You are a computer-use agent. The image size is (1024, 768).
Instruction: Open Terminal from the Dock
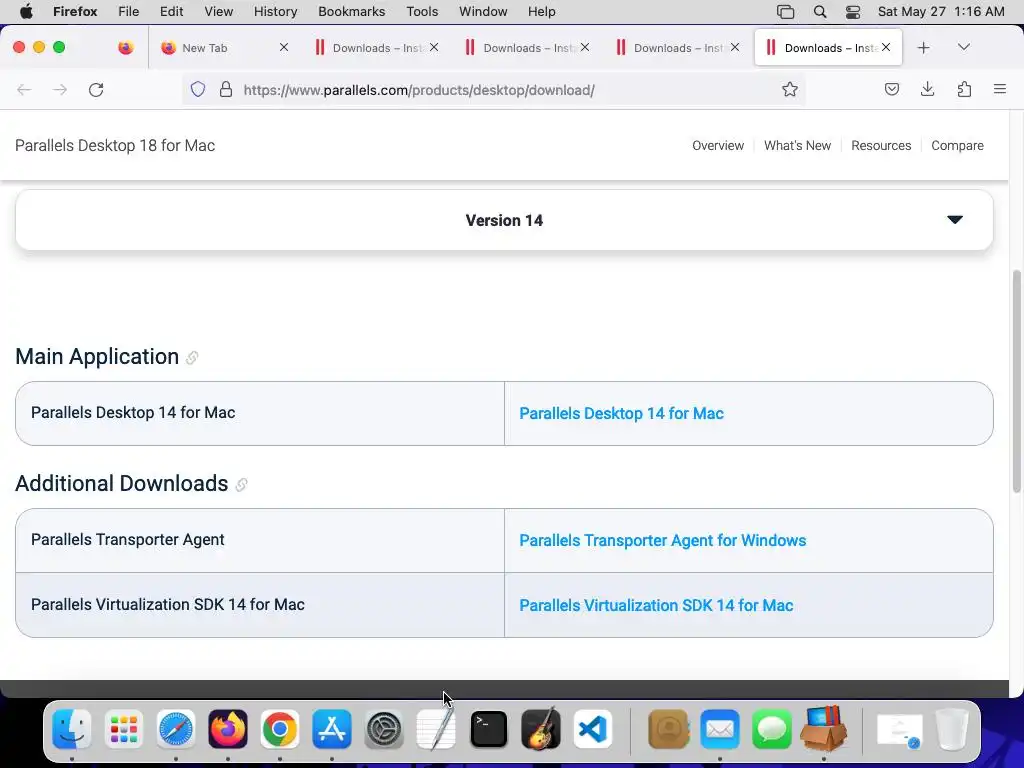(x=488, y=729)
